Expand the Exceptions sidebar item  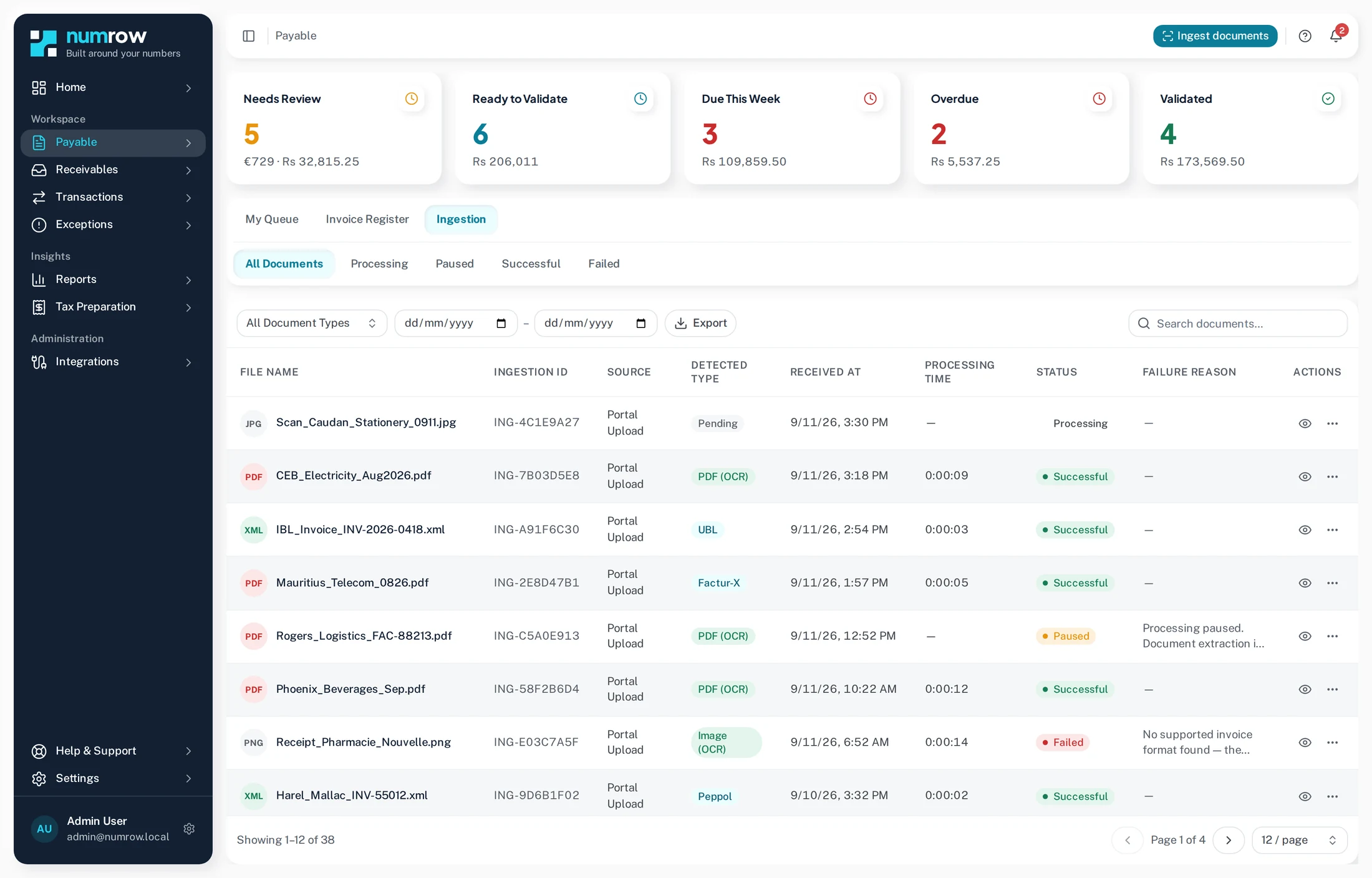113,224
